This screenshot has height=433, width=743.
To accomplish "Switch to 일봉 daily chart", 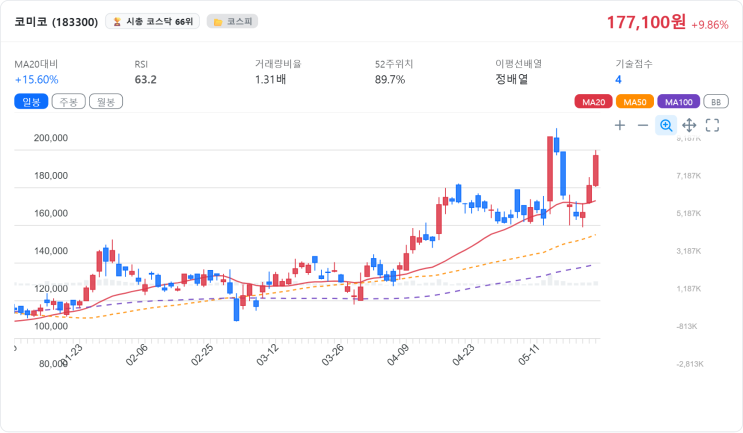I will click(x=31, y=101).
